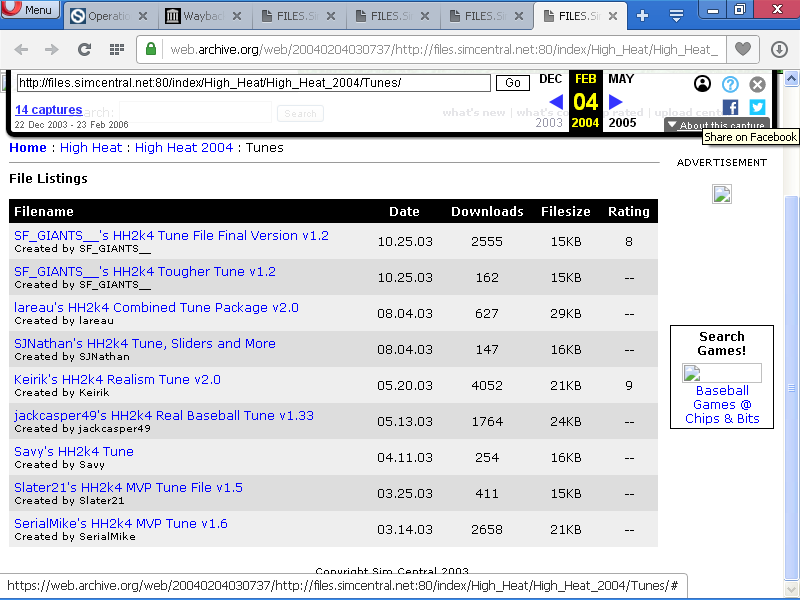Share capture on Twitter
Image resolution: width=800 pixels, height=600 pixels.
[x=757, y=107]
